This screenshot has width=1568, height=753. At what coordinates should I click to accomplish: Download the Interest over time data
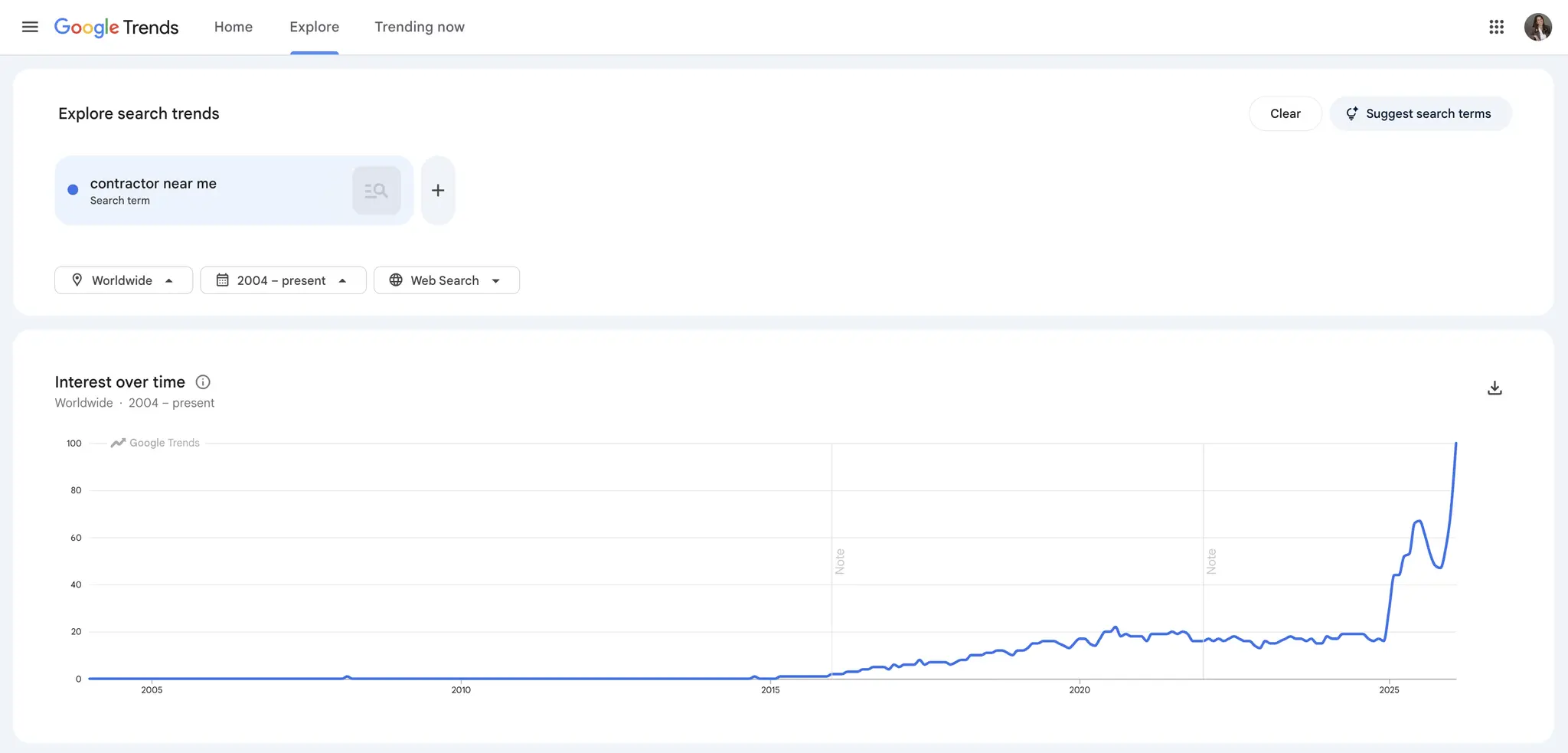pyautogui.click(x=1494, y=387)
